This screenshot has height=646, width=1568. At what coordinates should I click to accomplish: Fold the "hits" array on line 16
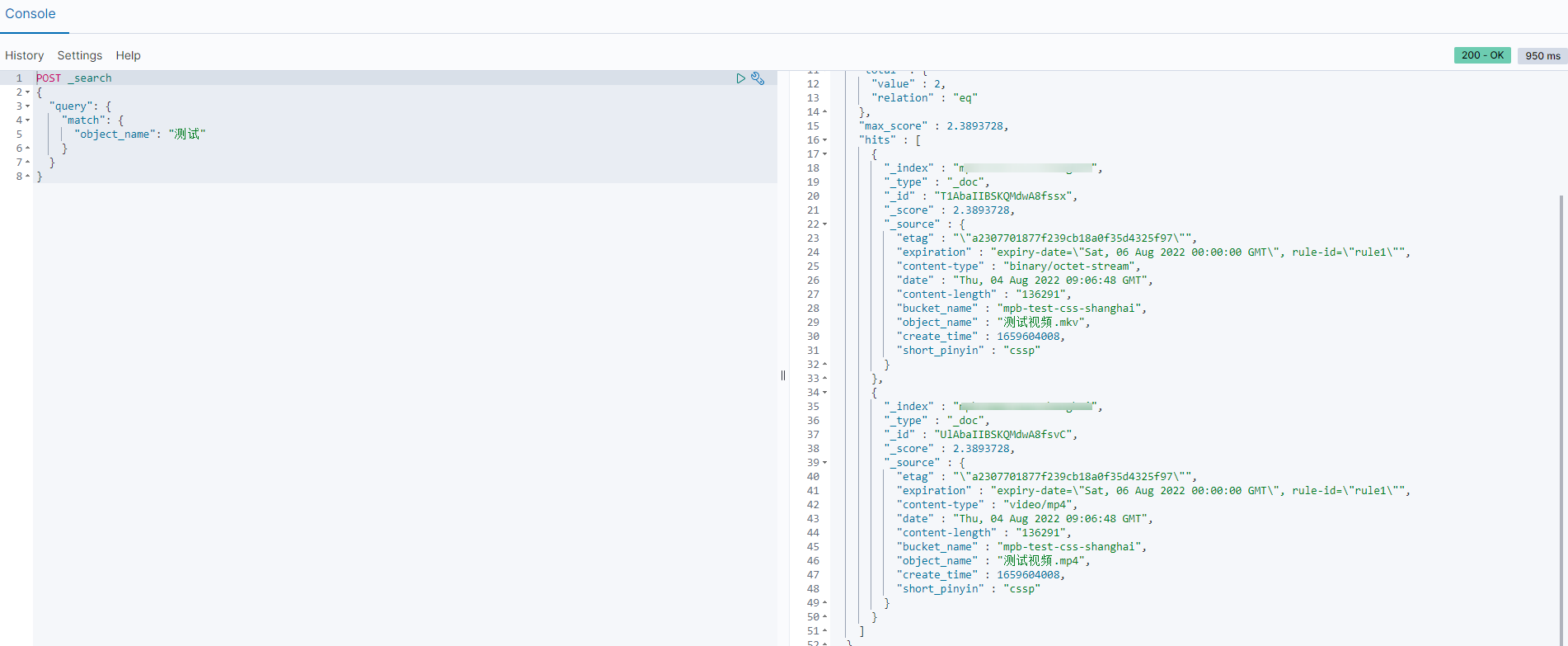coord(824,140)
